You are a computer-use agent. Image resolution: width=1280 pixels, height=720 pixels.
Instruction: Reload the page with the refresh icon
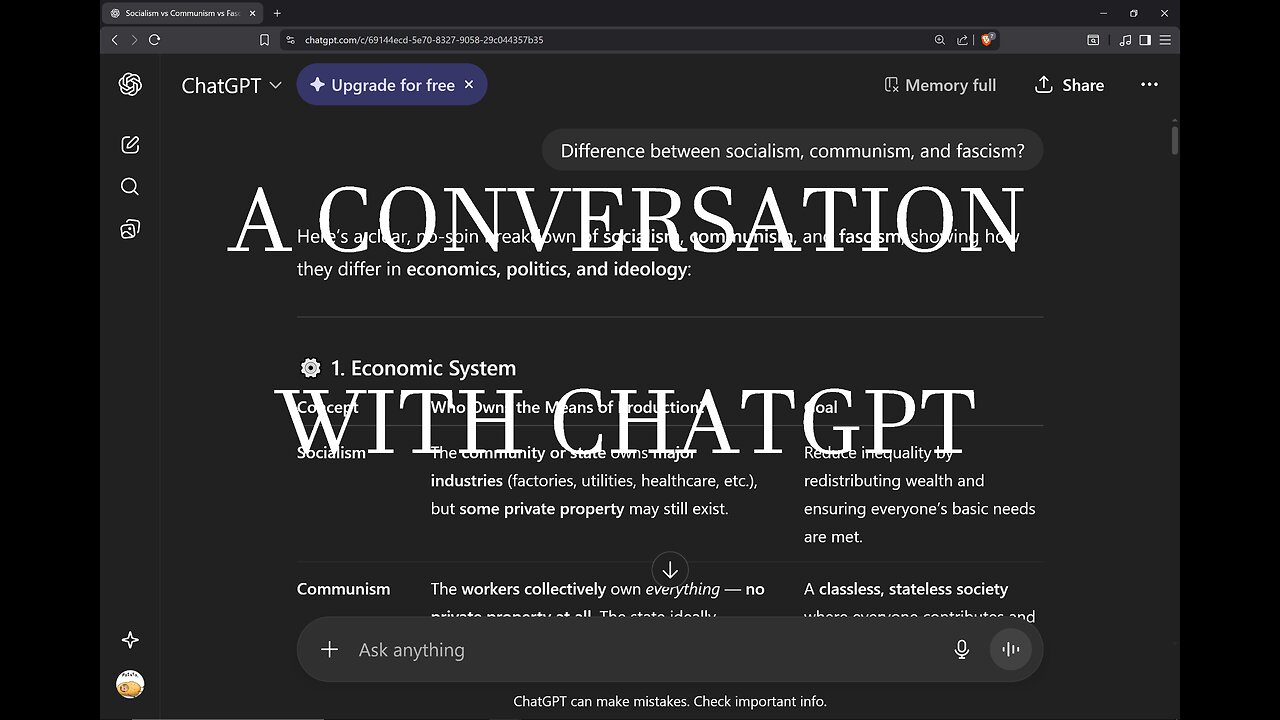[x=154, y=40]
